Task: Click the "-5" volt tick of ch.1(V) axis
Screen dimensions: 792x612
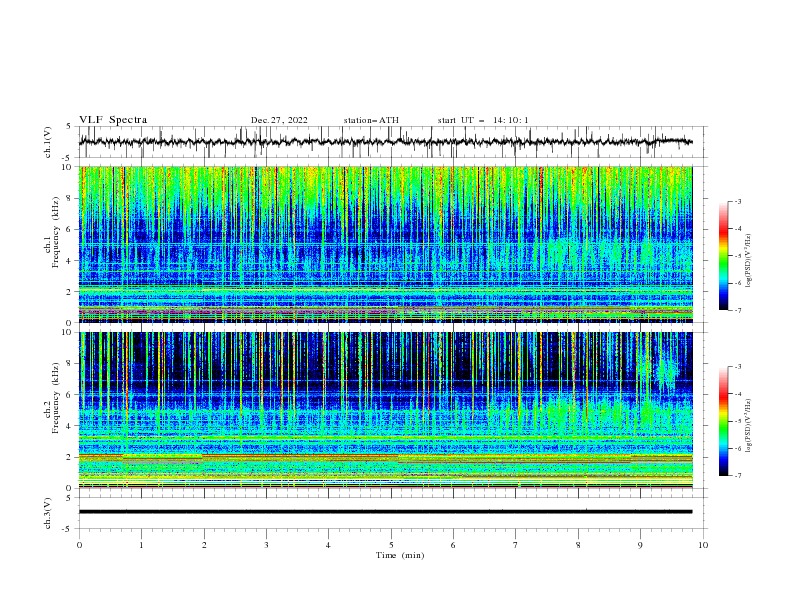Action: pos(68,158)
